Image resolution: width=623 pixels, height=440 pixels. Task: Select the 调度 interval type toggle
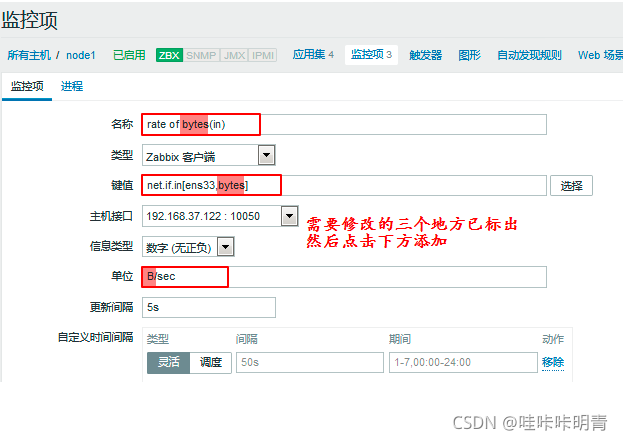pos(211,362)
